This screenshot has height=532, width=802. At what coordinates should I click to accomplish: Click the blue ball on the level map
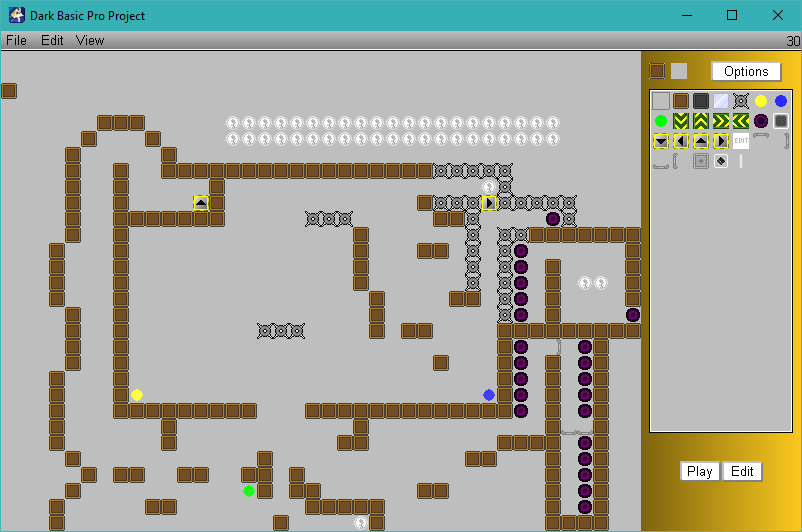coord(489,395)
